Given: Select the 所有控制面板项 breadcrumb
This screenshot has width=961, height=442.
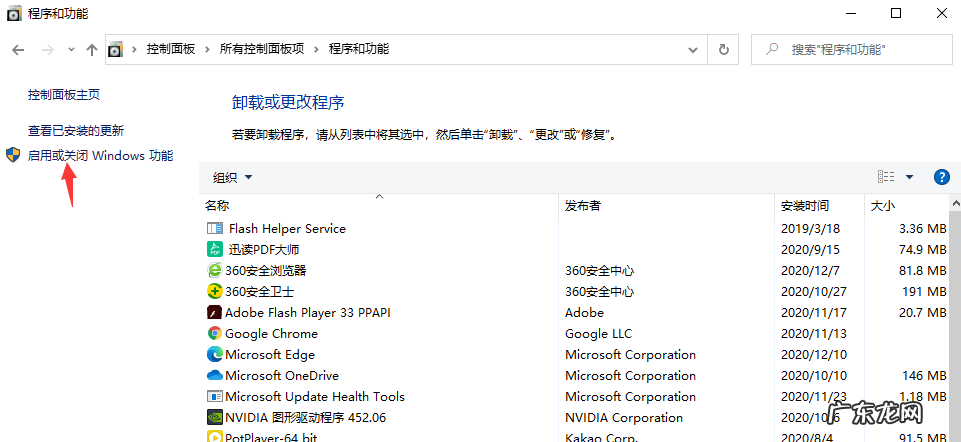Looking at the screenshot, I should [262, 49].
